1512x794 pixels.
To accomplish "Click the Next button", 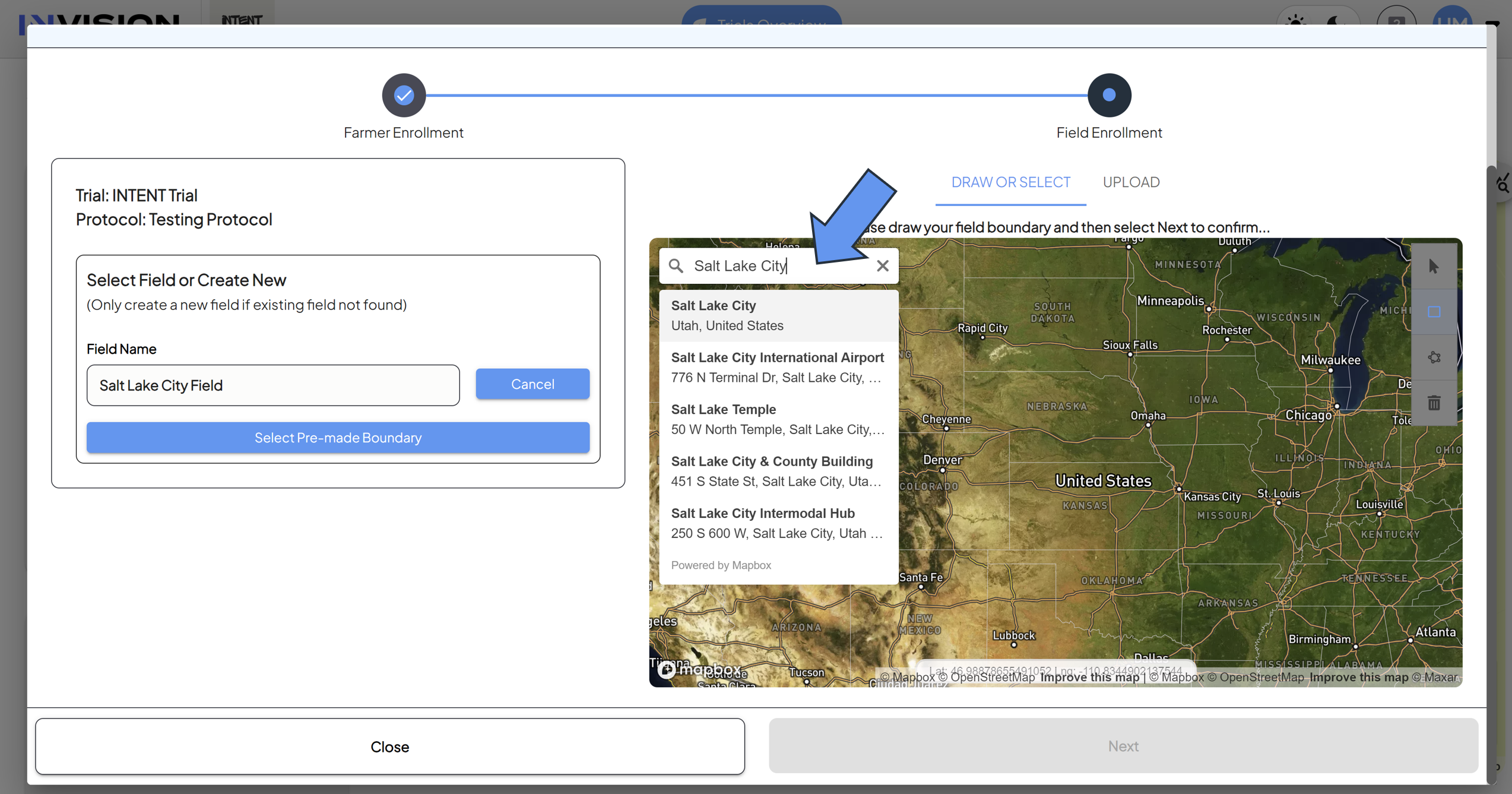I will point(1123,746).
